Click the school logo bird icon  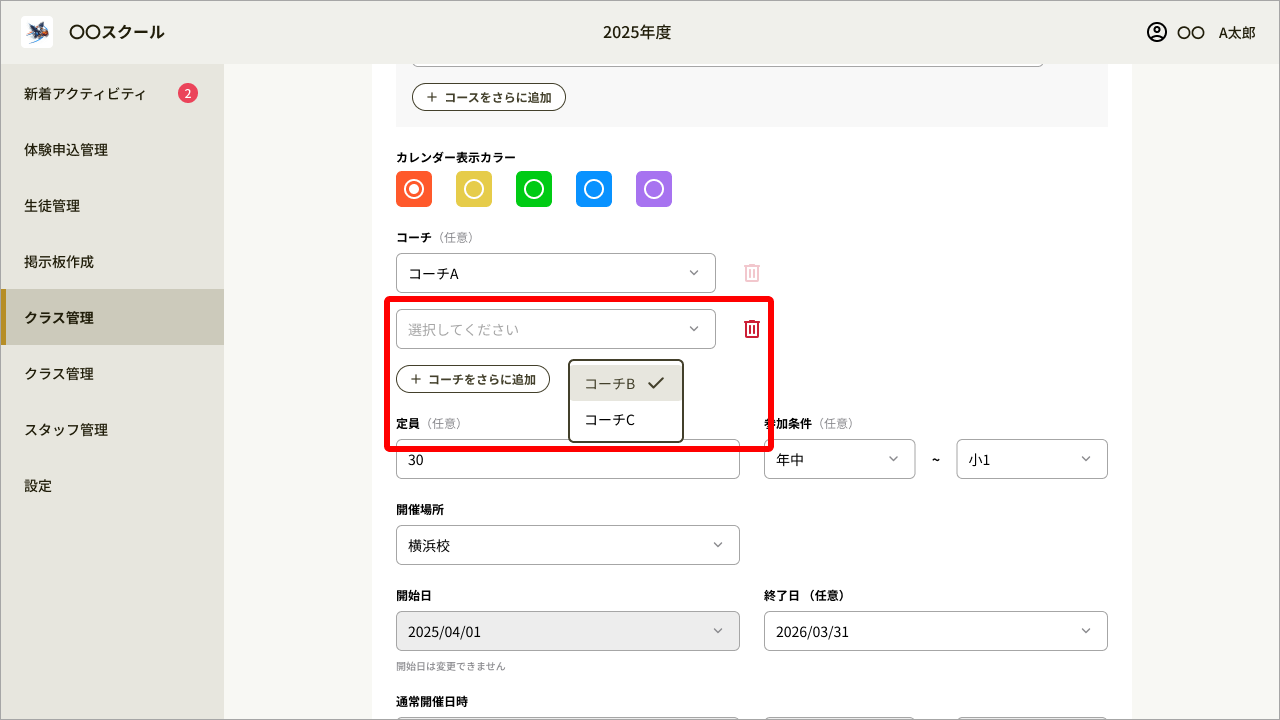coord(37,32)
